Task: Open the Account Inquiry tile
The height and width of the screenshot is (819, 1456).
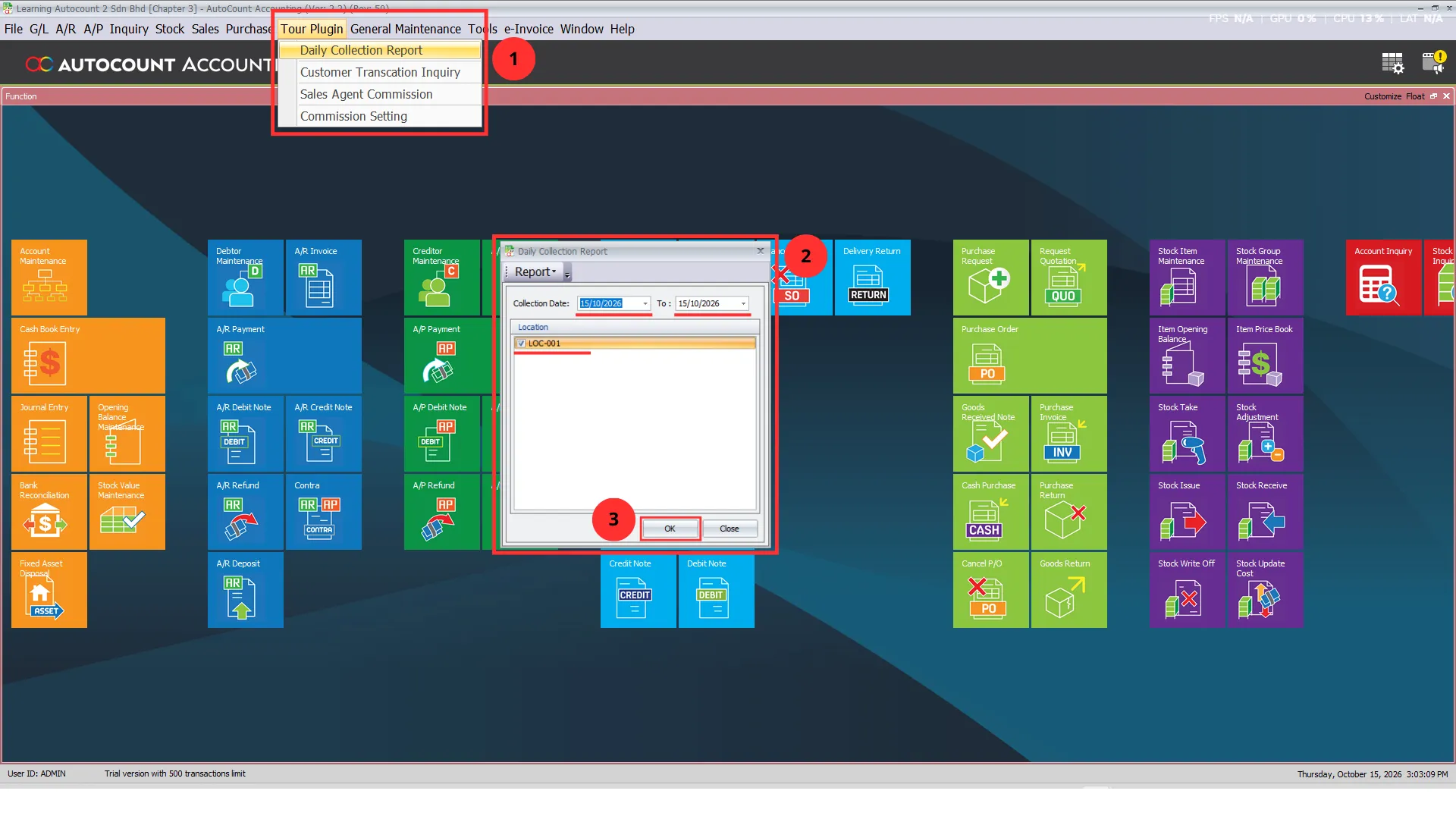Action: pyautogui.click(x=1384, y=278)
